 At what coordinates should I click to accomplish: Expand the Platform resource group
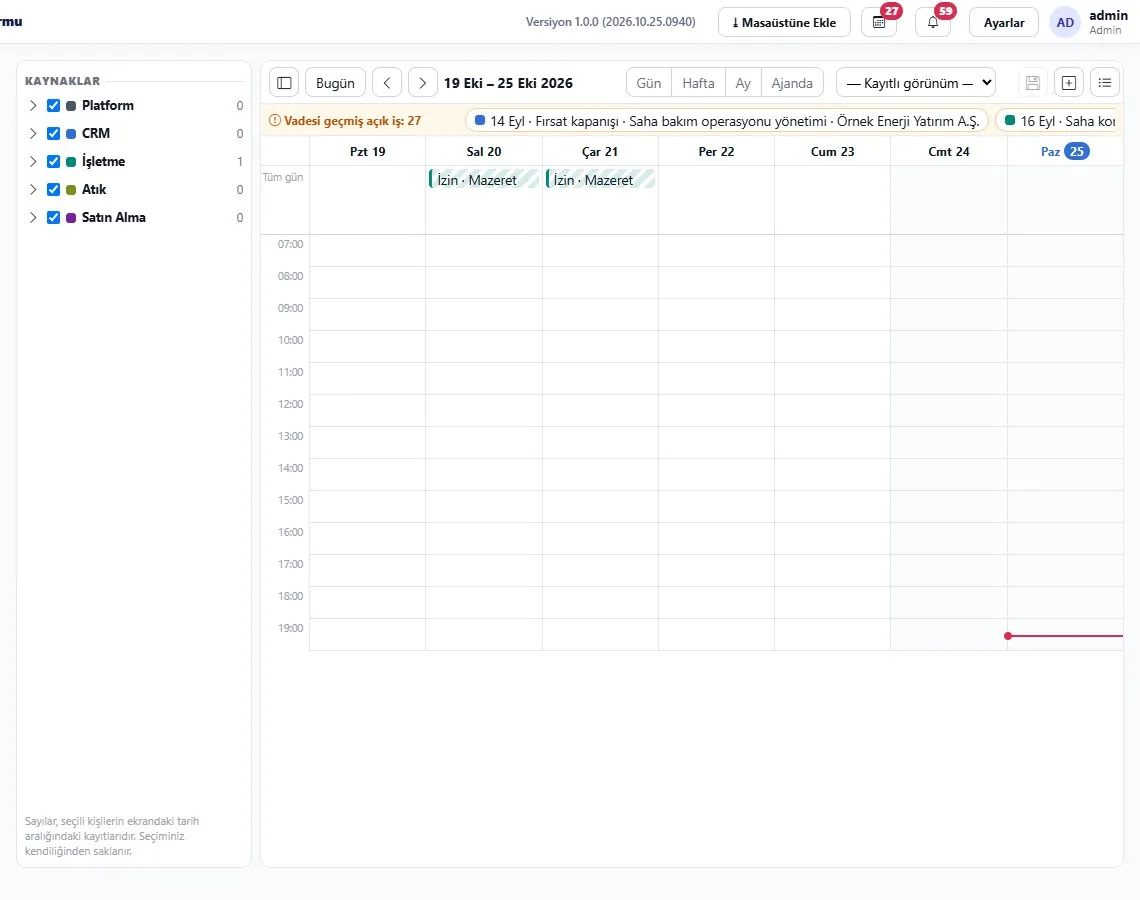click(33, 105)
